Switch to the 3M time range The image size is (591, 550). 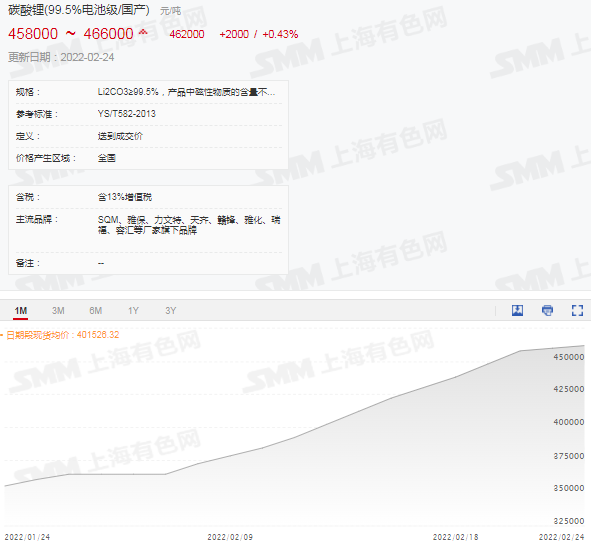pos(58,311)
